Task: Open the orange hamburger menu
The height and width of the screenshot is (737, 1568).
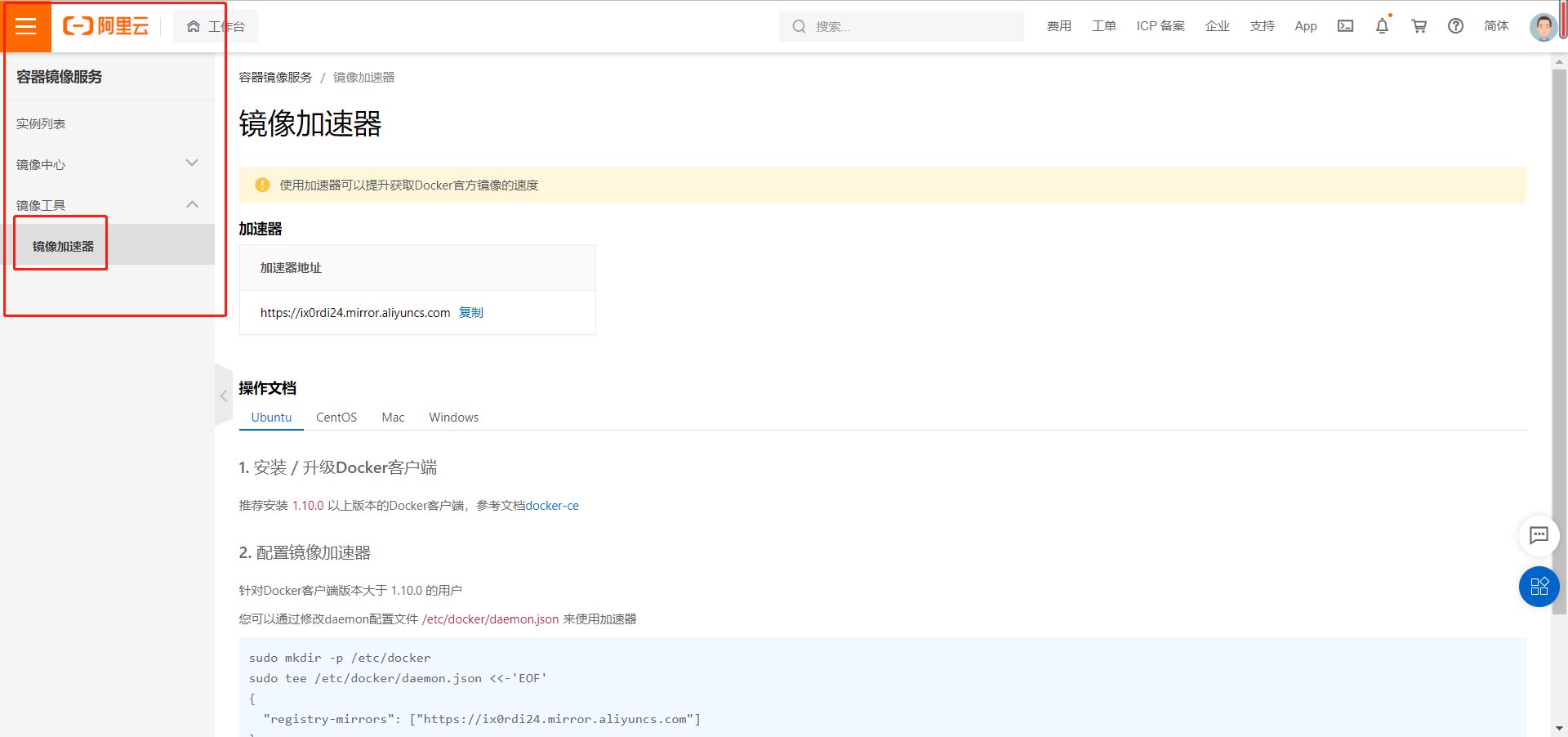Action: click(x=26, y=26)
